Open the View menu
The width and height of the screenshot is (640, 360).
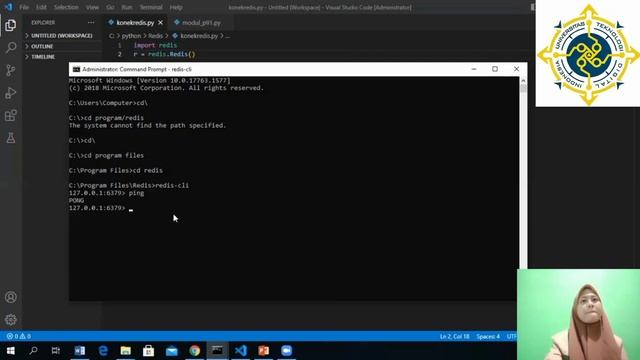coord(92,7)
